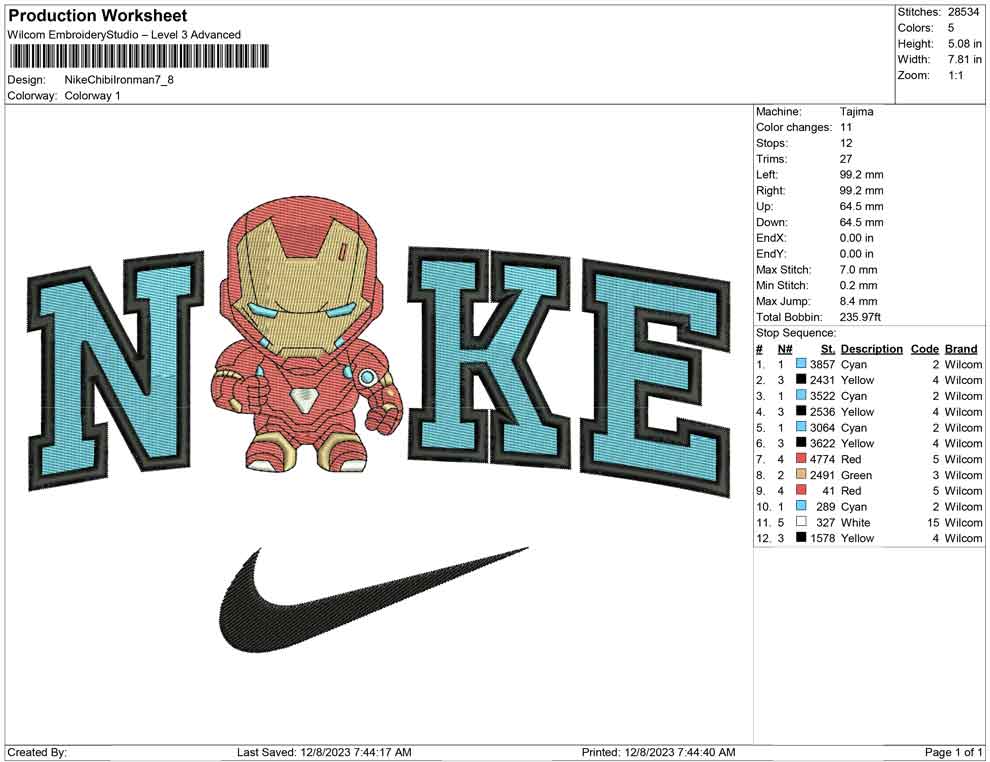Screen dimensions: 990x762
Task: Click the Page 1 of 1 indicator
Action: pos(953,751)
